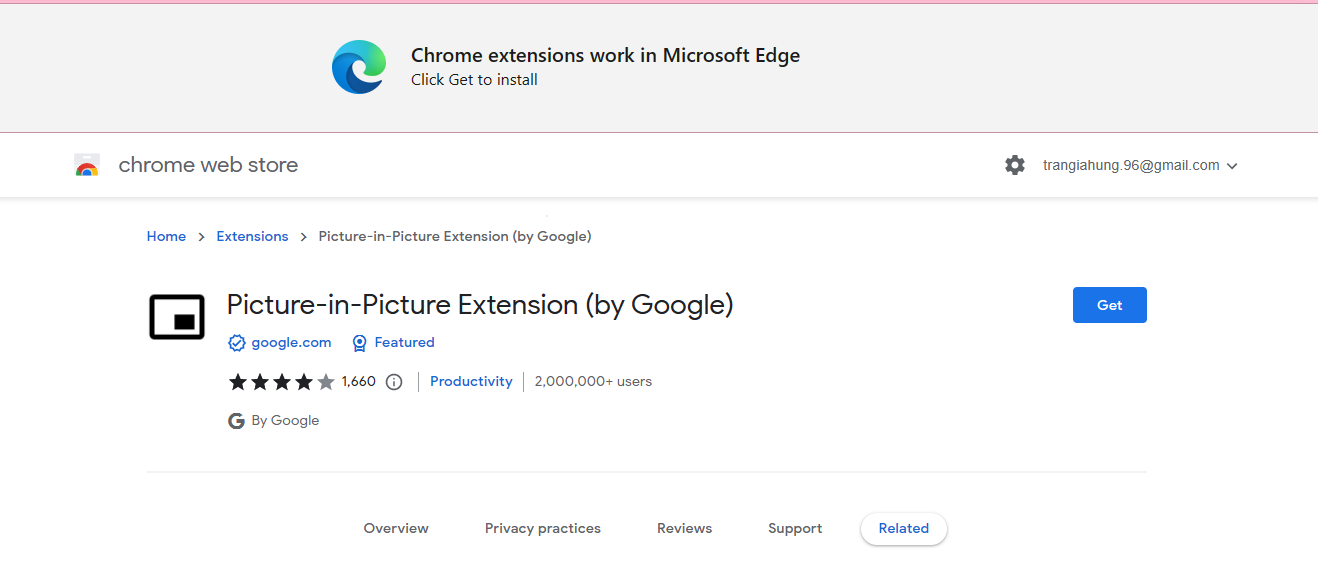
Task: Click the Google G logo
Action: tap(237, 421)
